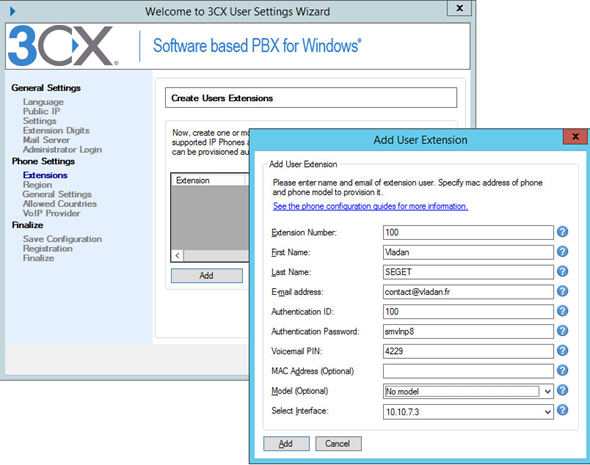590x465 pixels.
Task: Select VoIP Provider in the sidebar
Action: coord(52,213)
